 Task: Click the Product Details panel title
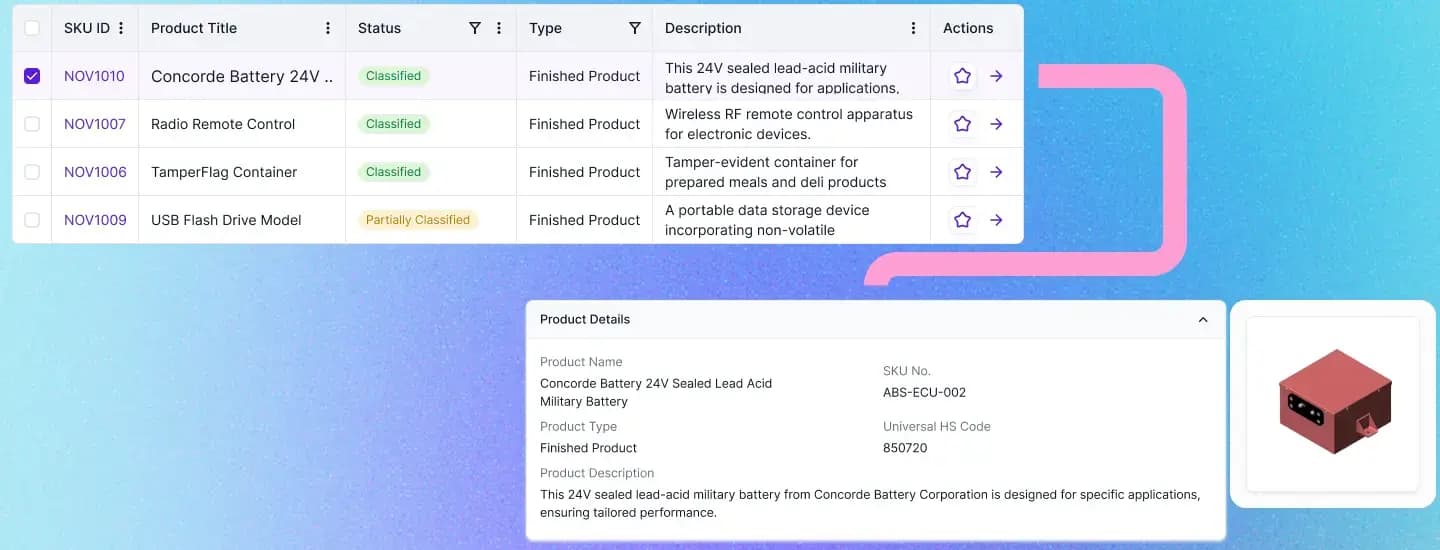585,320
